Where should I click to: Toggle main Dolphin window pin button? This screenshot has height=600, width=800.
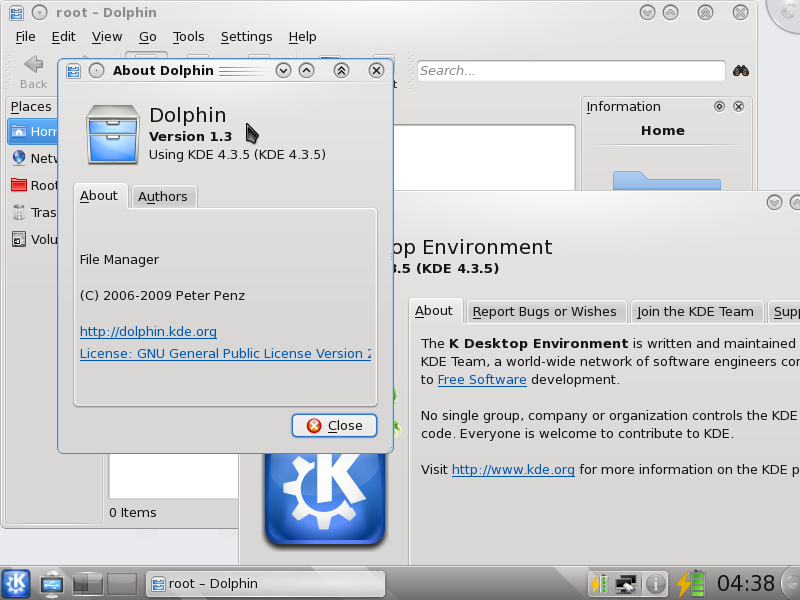tap(39, 12)
